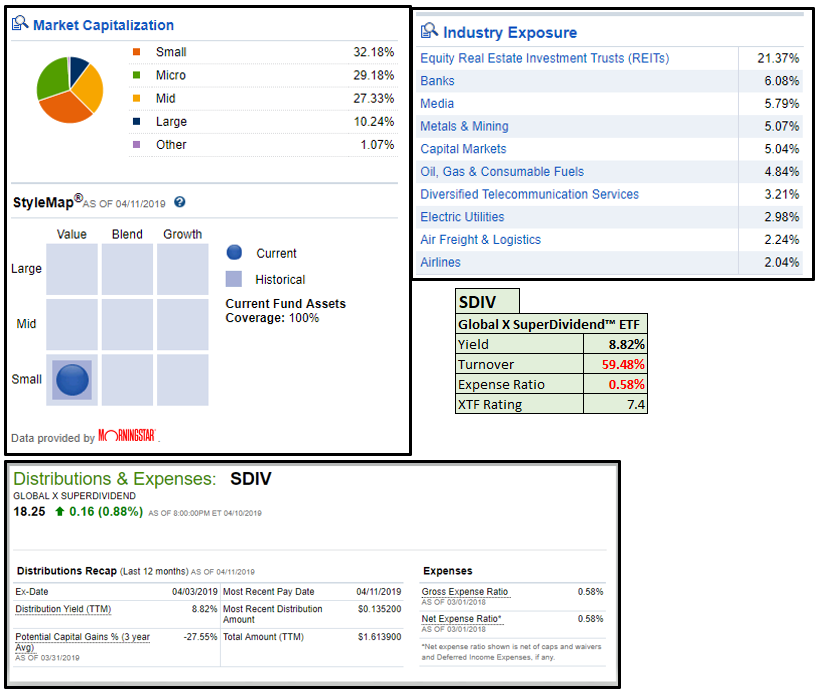Click the Market Capitalization magnifier icon
Screen dimensions: 825x695
[x=20, y=24]
